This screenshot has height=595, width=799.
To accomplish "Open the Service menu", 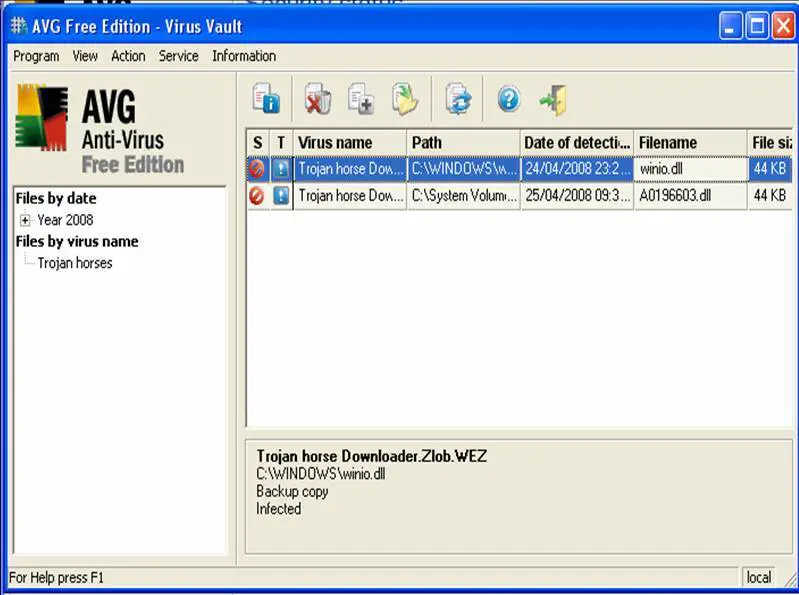I will (x=178, y=56).
